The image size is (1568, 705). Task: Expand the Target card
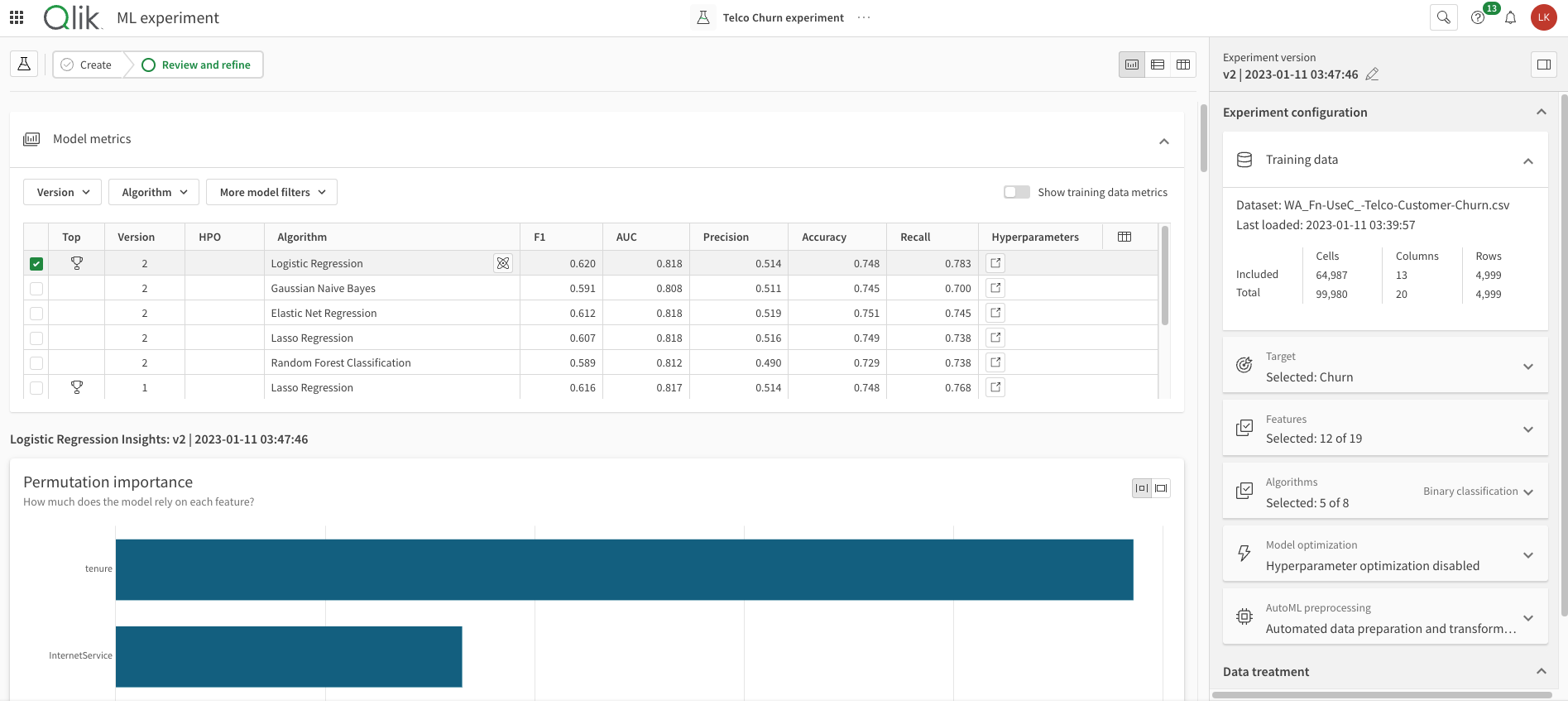pyautogui.click(x=1528, y=367)
